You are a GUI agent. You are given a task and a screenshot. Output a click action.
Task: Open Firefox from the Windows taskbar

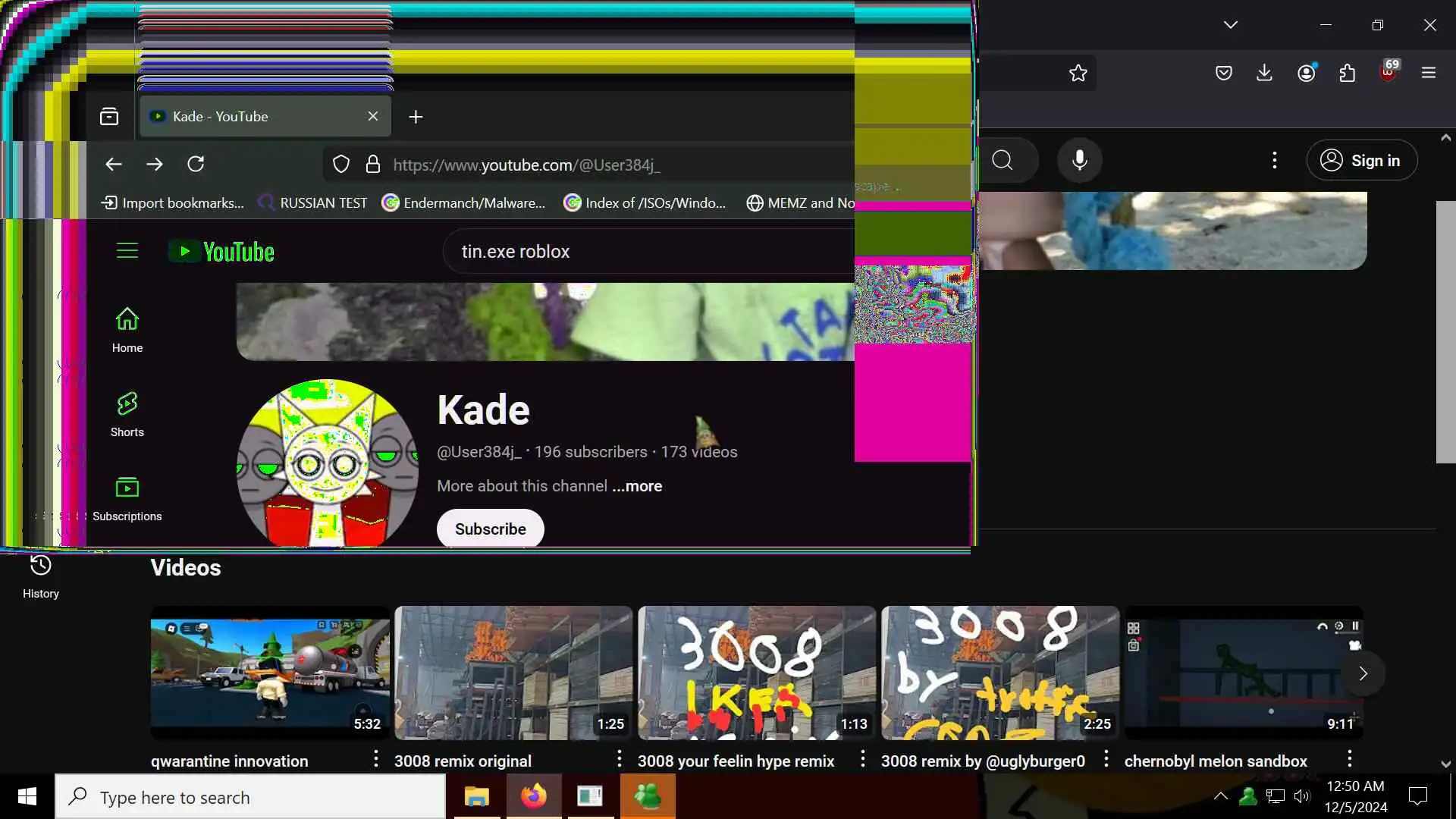(534, 796)
